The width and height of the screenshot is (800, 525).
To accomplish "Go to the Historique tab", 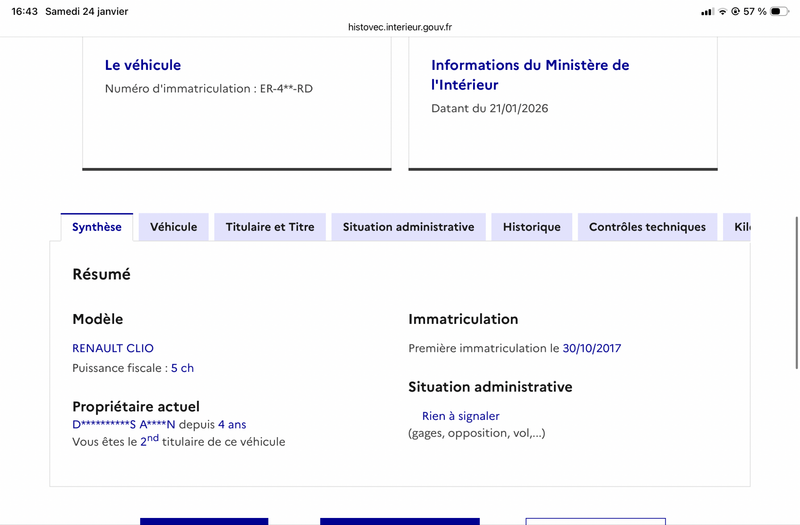I will [532, 227].
